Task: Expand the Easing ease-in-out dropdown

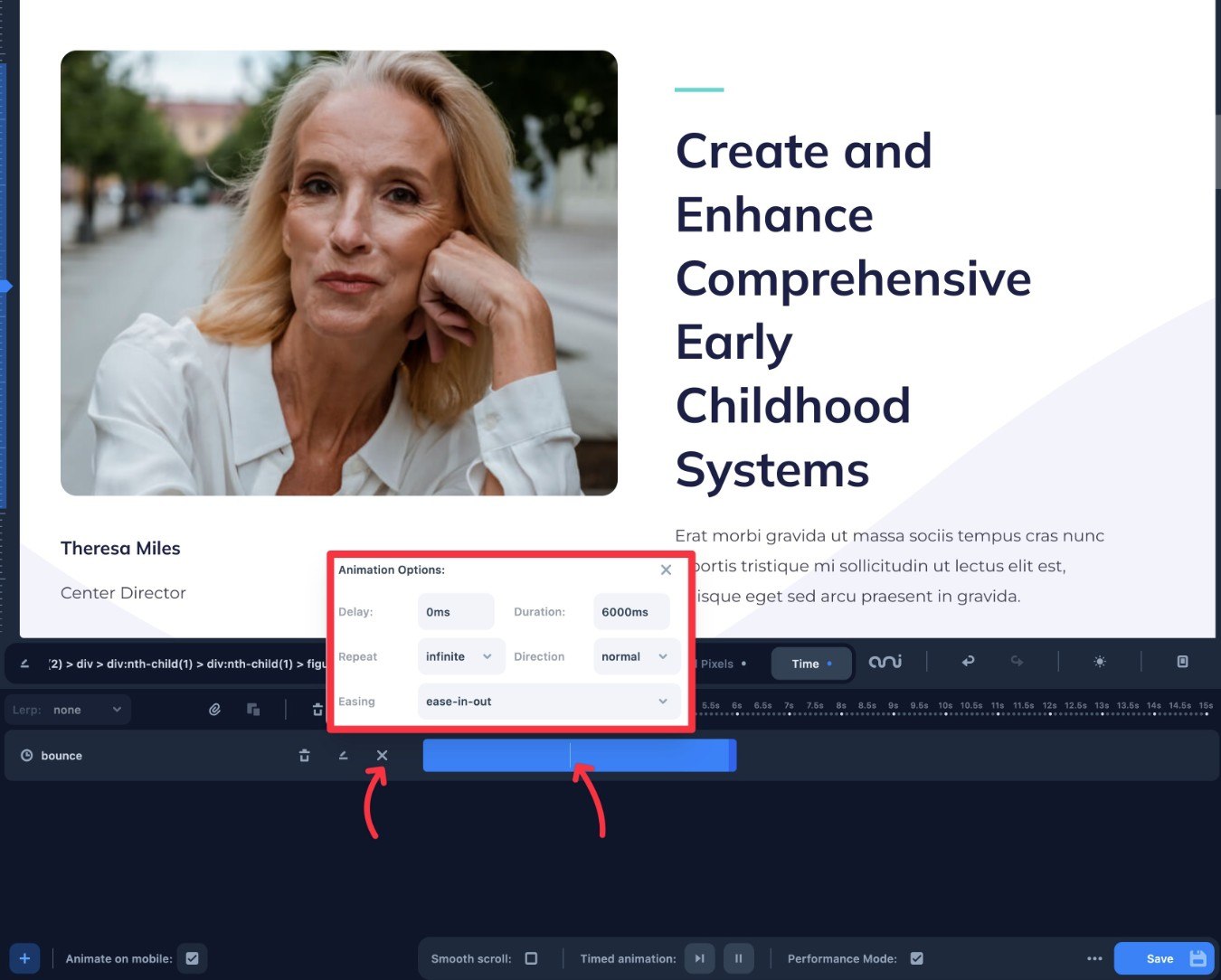Action: click(x=549, y=702)
